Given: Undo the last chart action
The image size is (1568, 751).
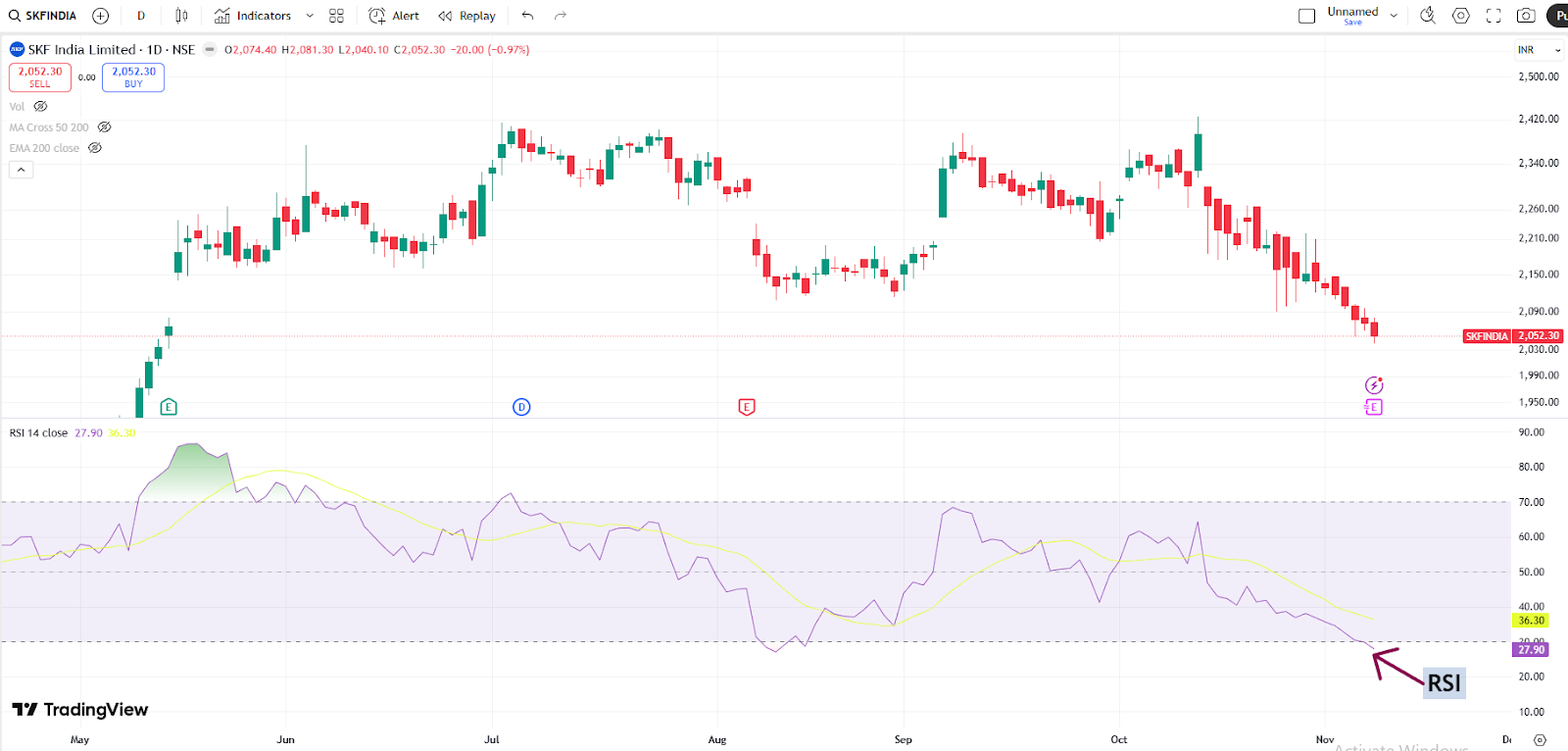Looking at the screenshot, I should [x=527, y=16].
